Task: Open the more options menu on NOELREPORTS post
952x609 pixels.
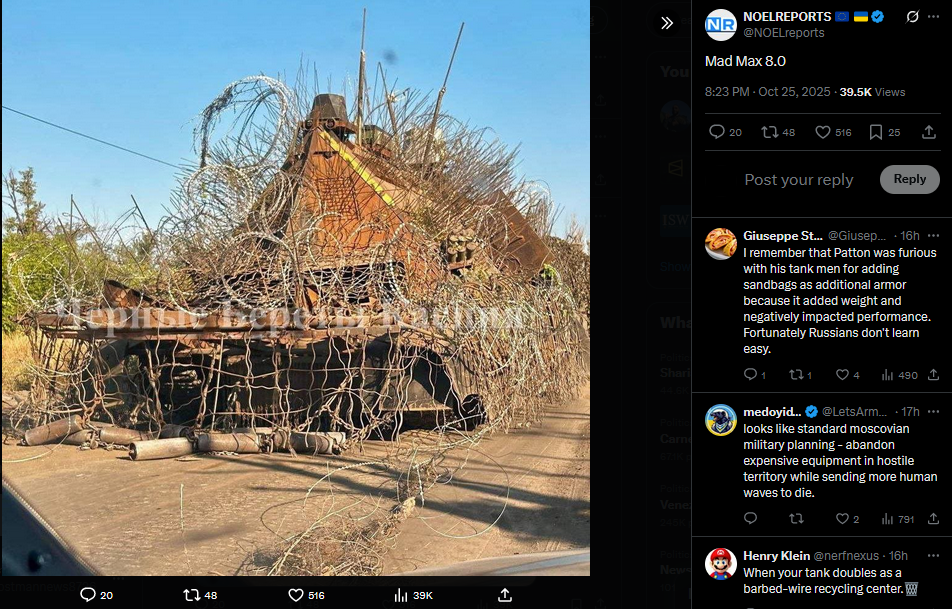Action: pos(934,16)
